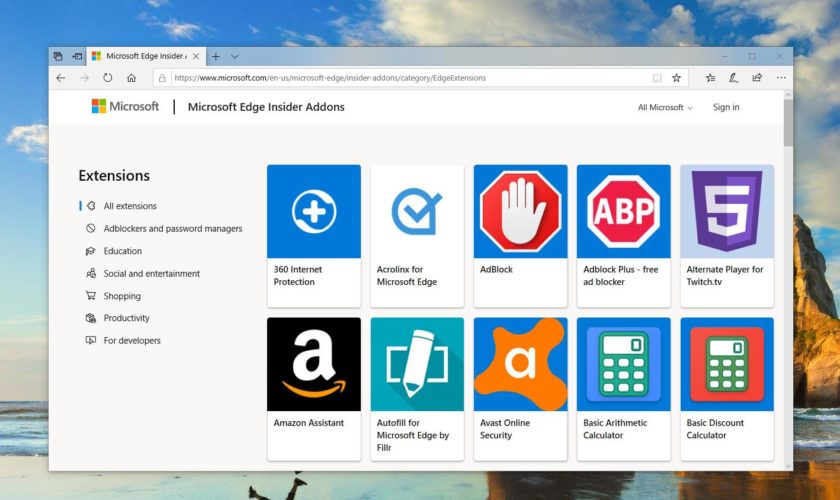Screen dimensions: 840x500
Task: Add page to favorites star icon
Action: pos(676,78)
